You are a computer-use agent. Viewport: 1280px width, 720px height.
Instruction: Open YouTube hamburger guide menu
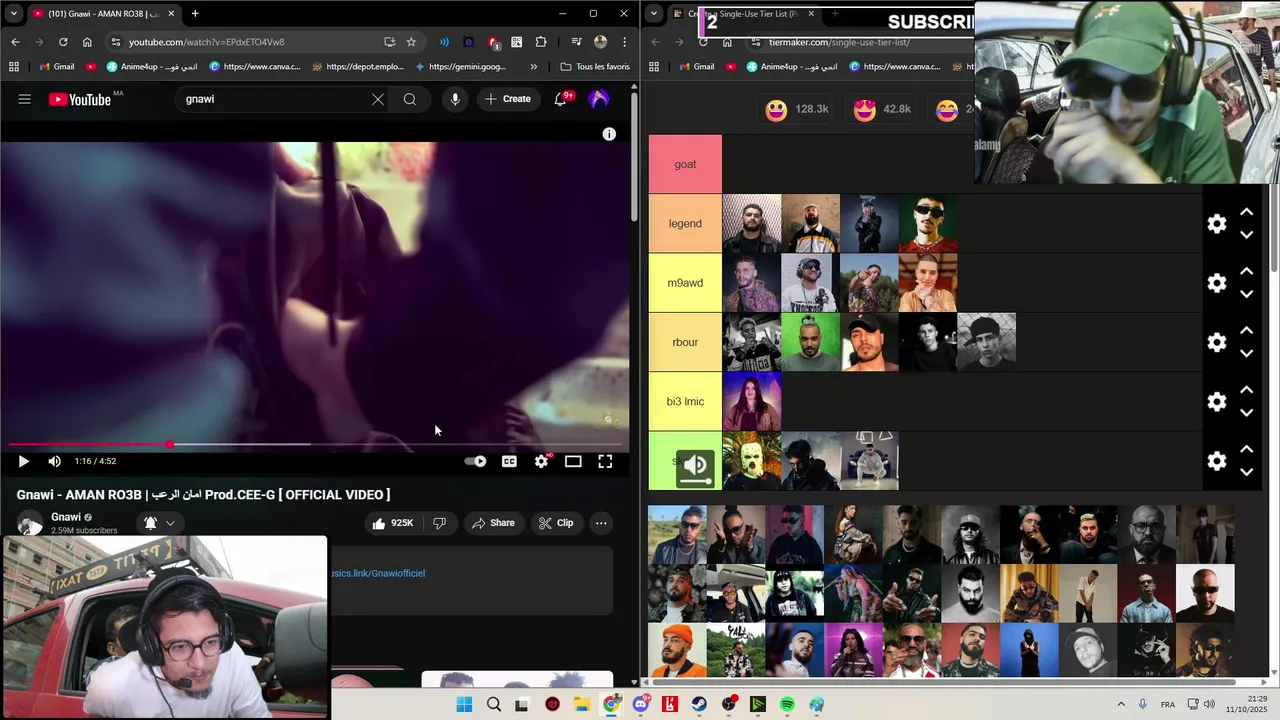pyautogui.click(x=24, y=99)
